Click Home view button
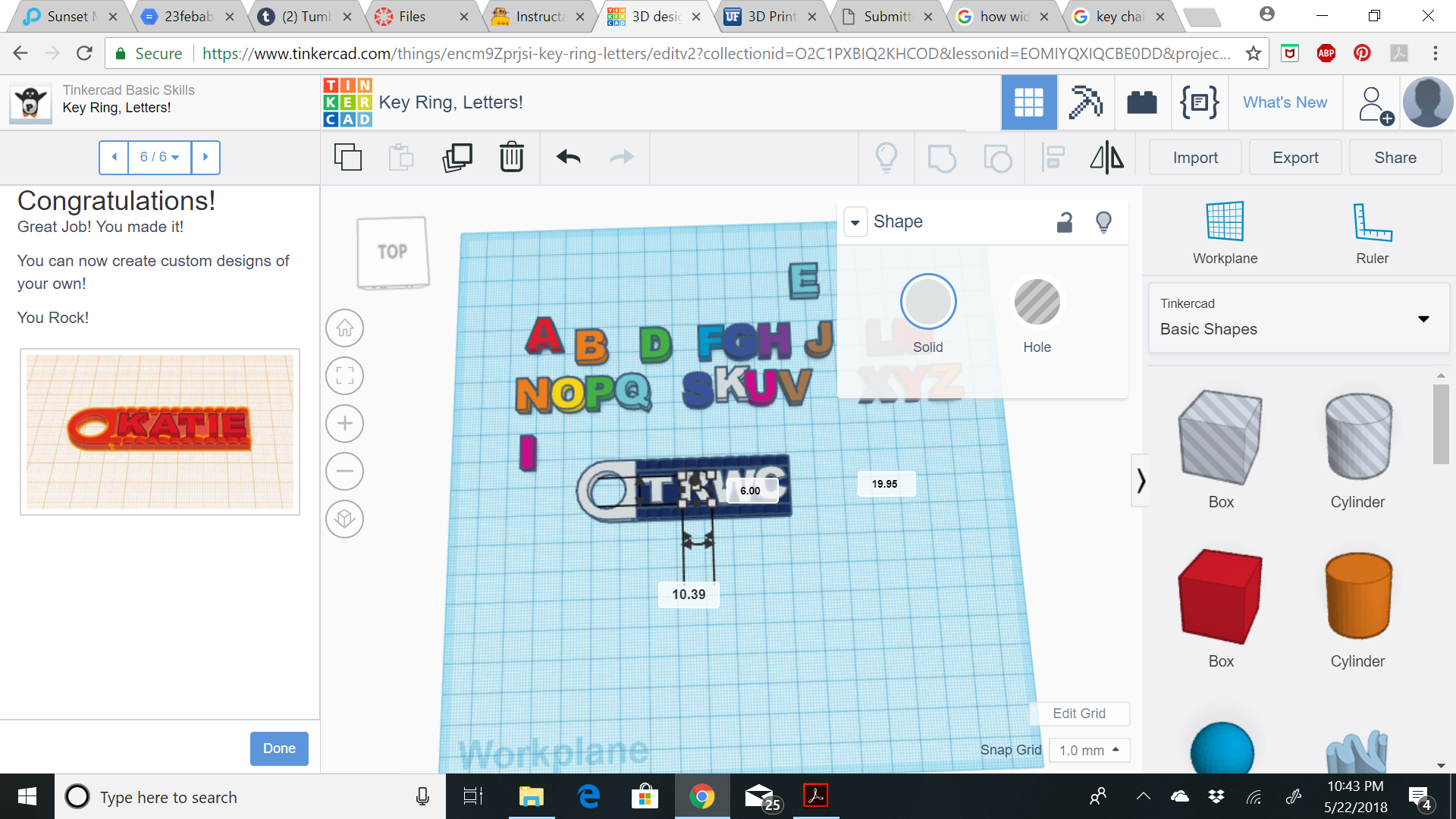Image resolution: width=1456 pixels, height=819 pixels. click(x=345, y=328)
